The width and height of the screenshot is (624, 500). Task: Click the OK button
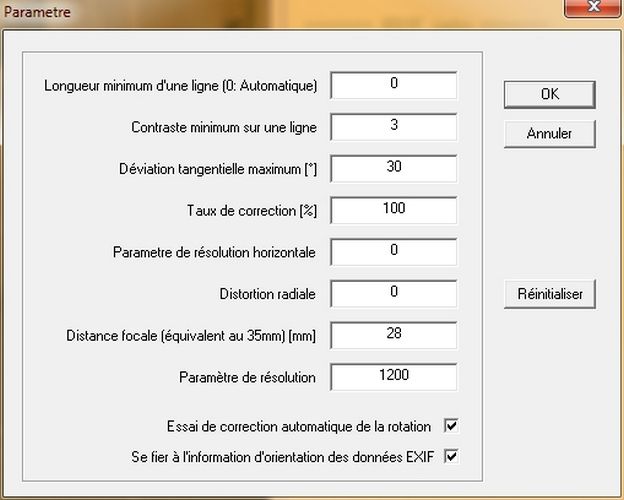coord(549,94)
